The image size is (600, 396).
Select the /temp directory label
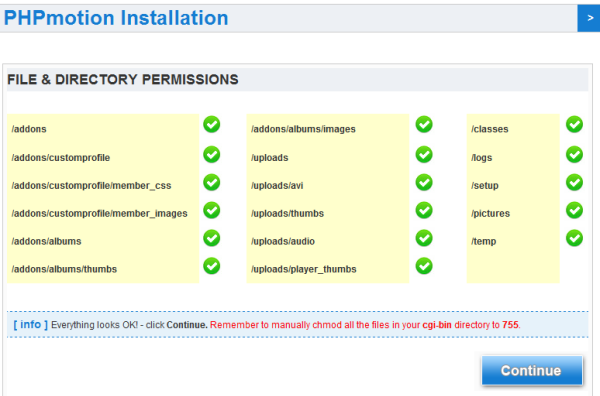[x=483, y=241]
